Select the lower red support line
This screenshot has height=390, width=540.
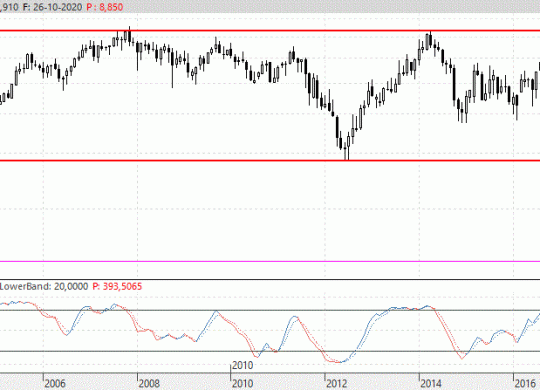click(270, 160)
